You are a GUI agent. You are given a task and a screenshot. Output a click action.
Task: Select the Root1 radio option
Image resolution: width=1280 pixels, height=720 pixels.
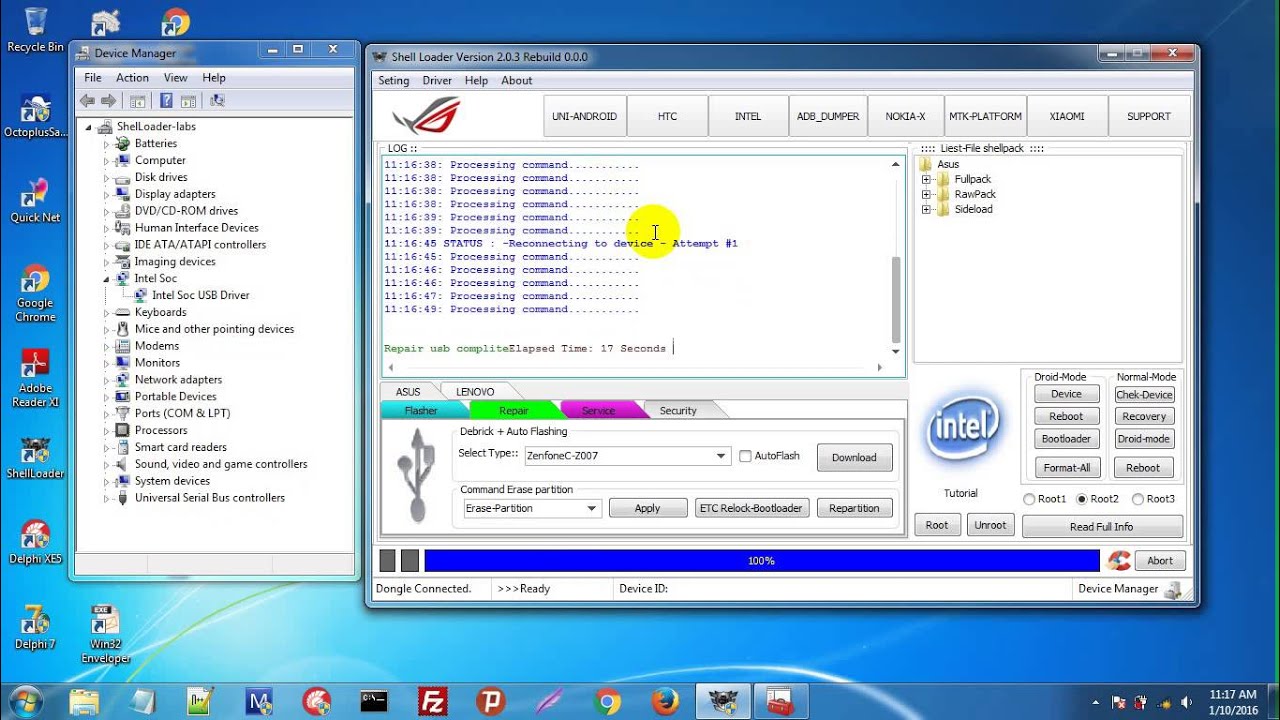pyautogui.click(x=1029, y=499)
